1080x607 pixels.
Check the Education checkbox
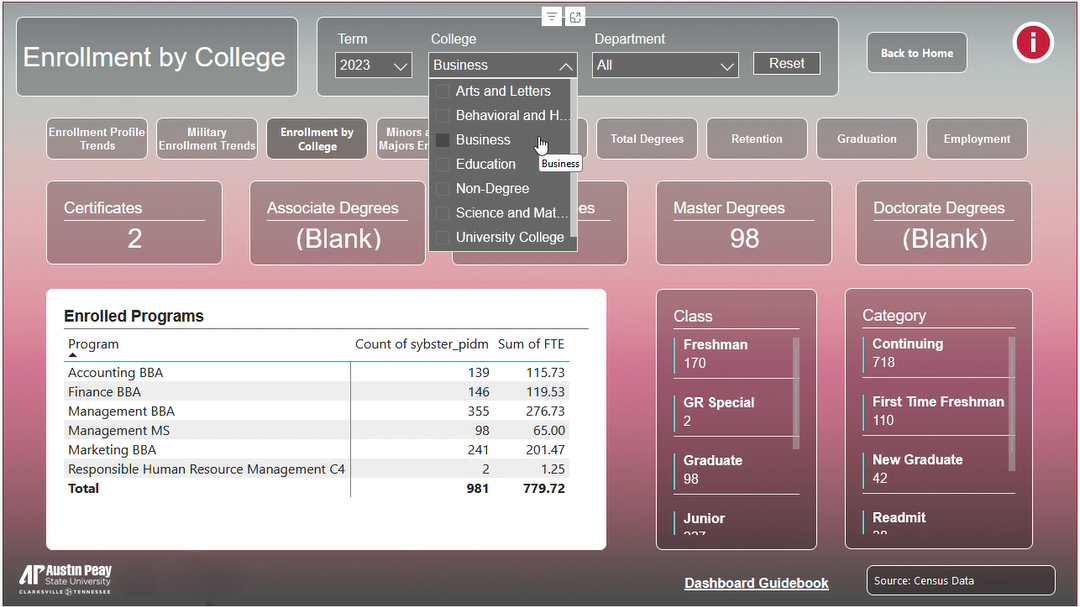point(441,164)
